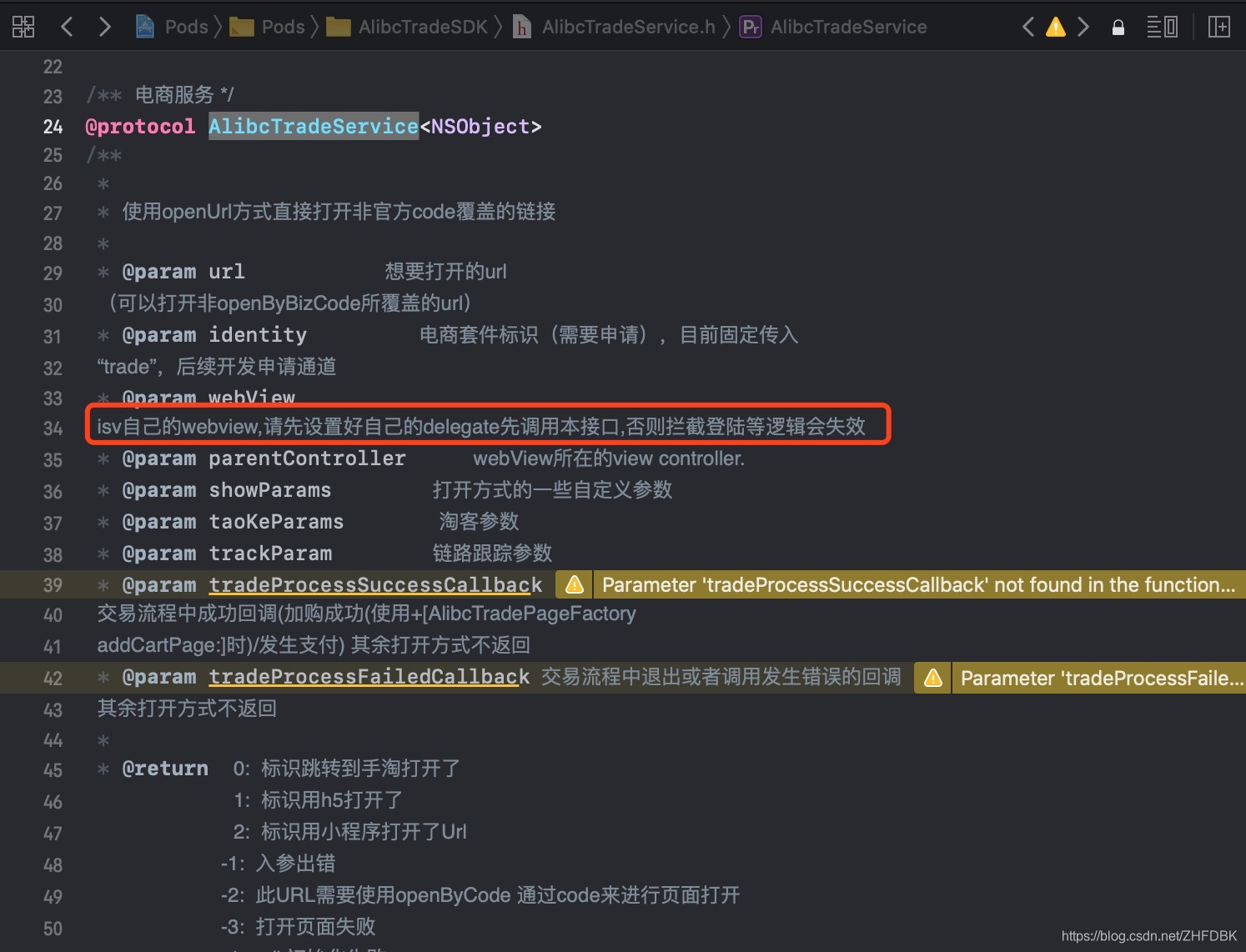Open the editor options minimap icon
This screenshot has width=1246, height=952.
coord(1162,26)
